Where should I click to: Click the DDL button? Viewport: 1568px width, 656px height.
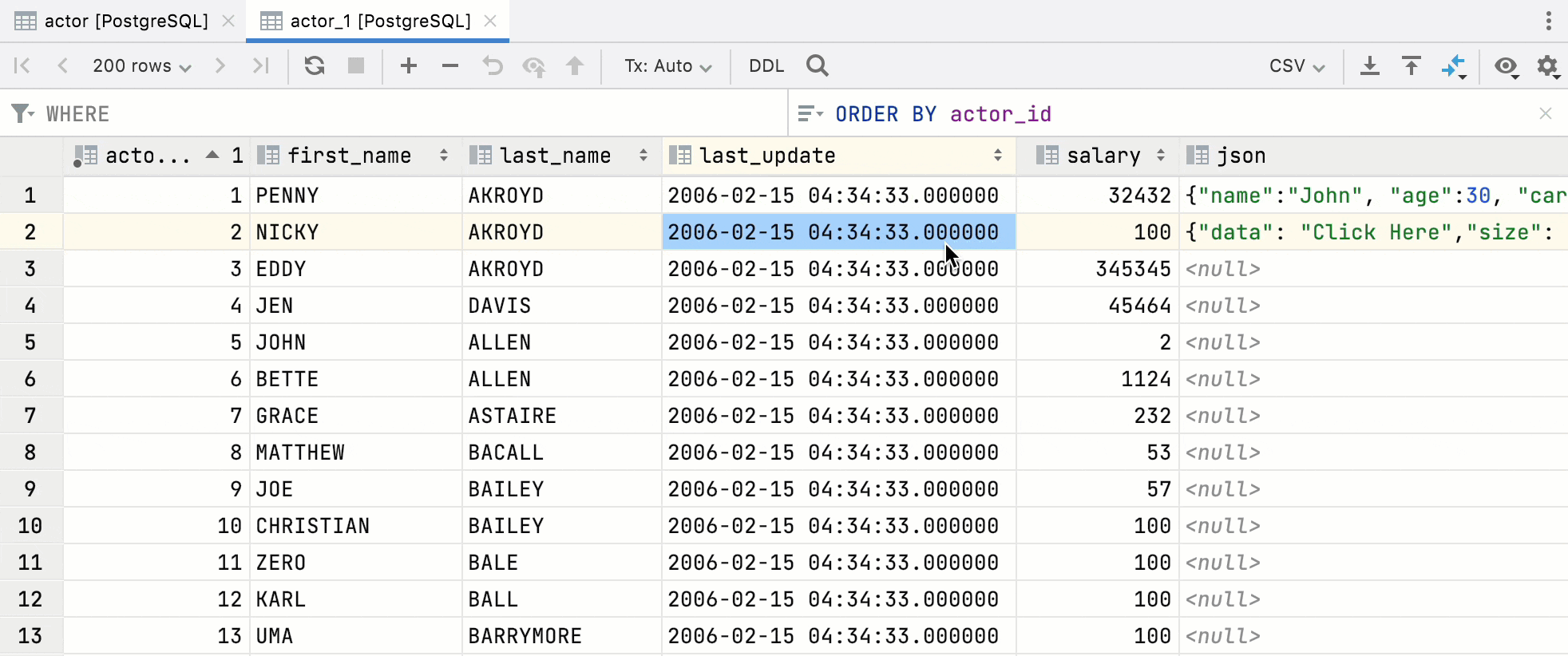[766, 65]
